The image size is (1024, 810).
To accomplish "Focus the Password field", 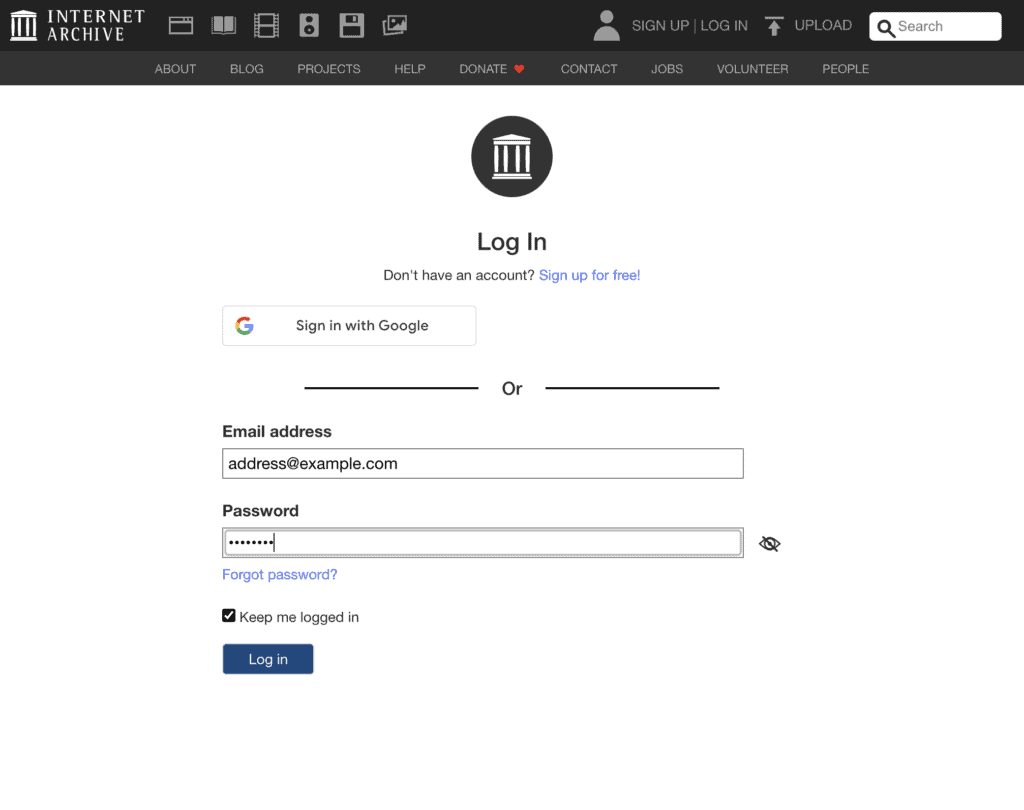I will coord(483,542).
